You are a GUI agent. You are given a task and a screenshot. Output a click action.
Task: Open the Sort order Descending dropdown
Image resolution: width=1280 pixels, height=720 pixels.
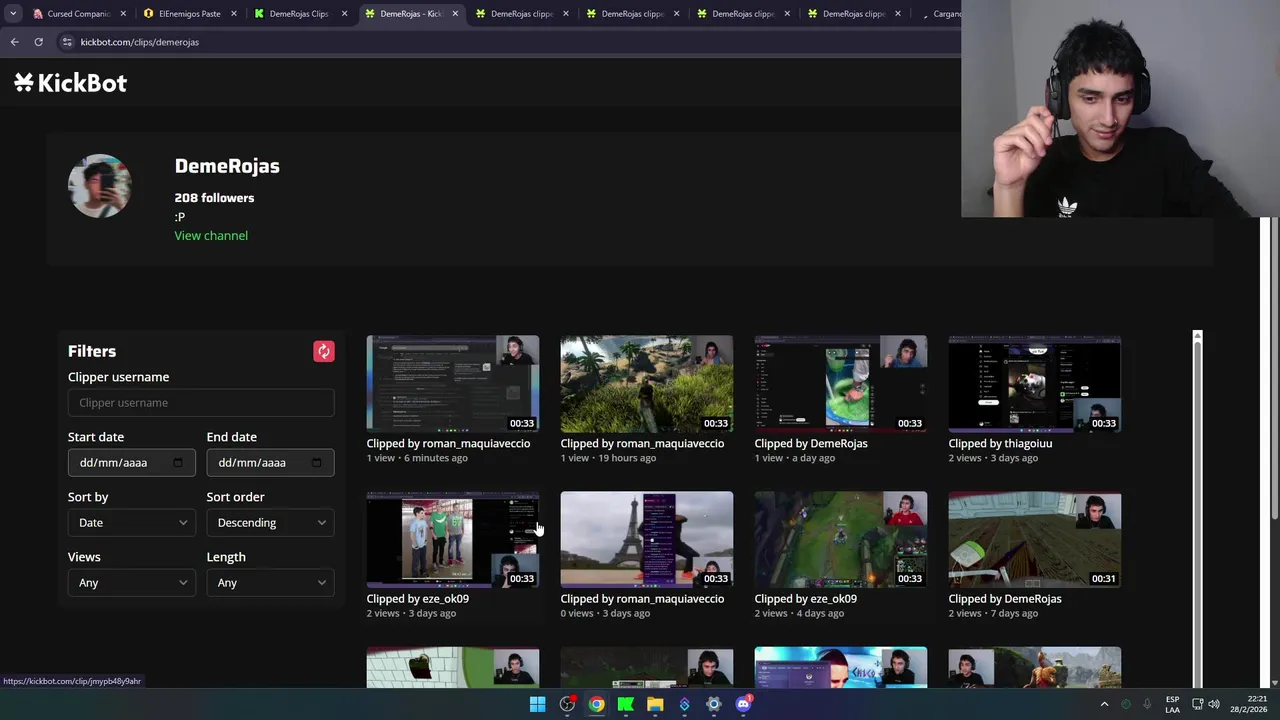tap(270, 523)
